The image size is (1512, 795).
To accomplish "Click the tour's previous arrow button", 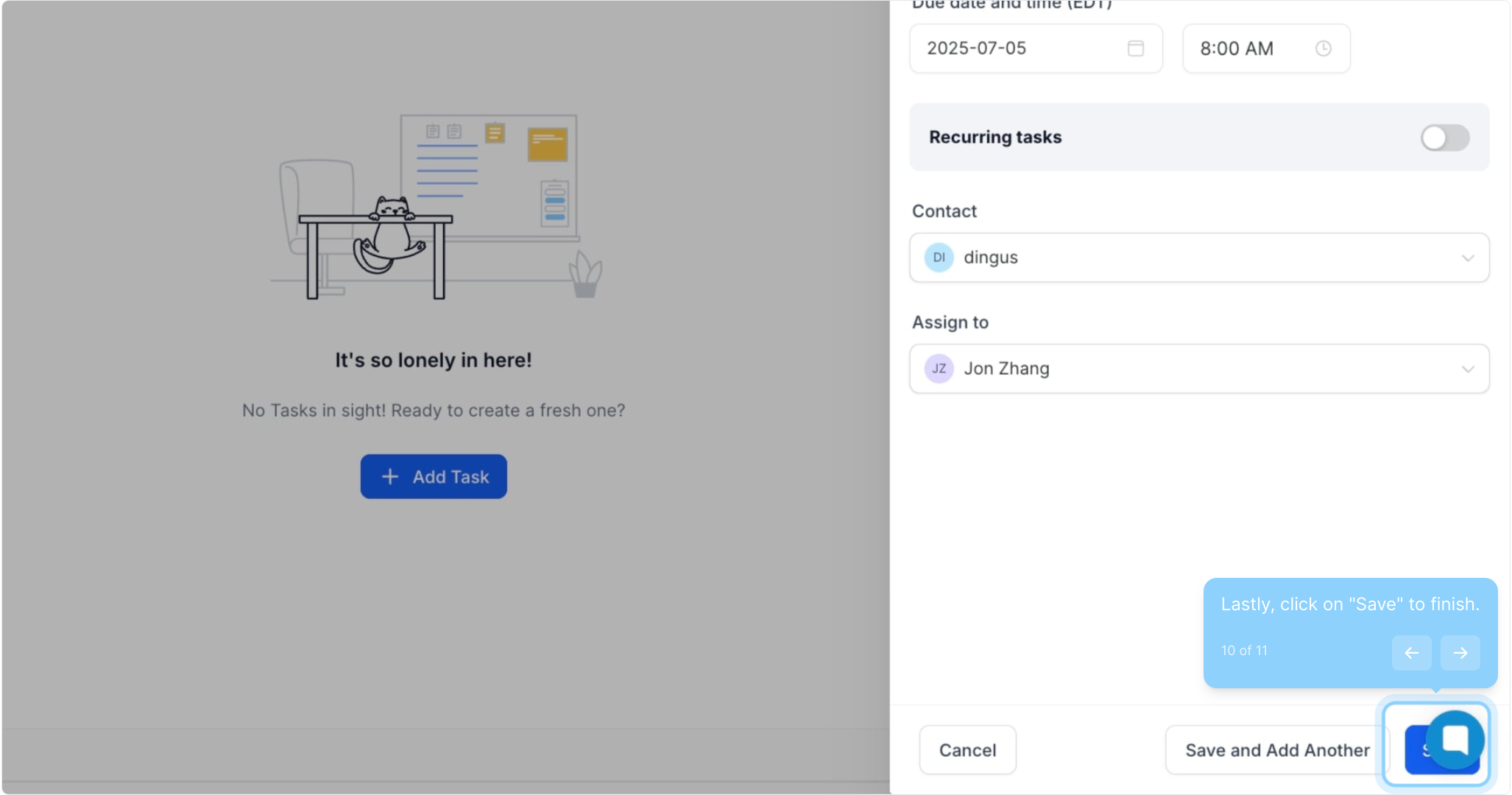I will click(1411, 653).
